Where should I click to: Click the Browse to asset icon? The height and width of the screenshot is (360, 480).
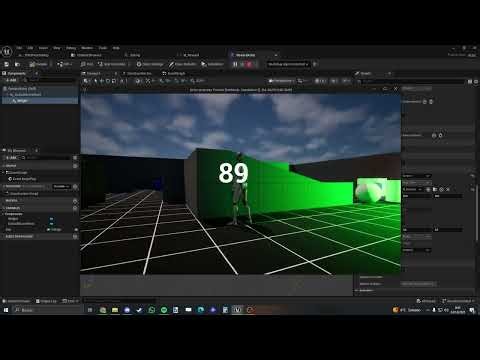tap(17, 64)
